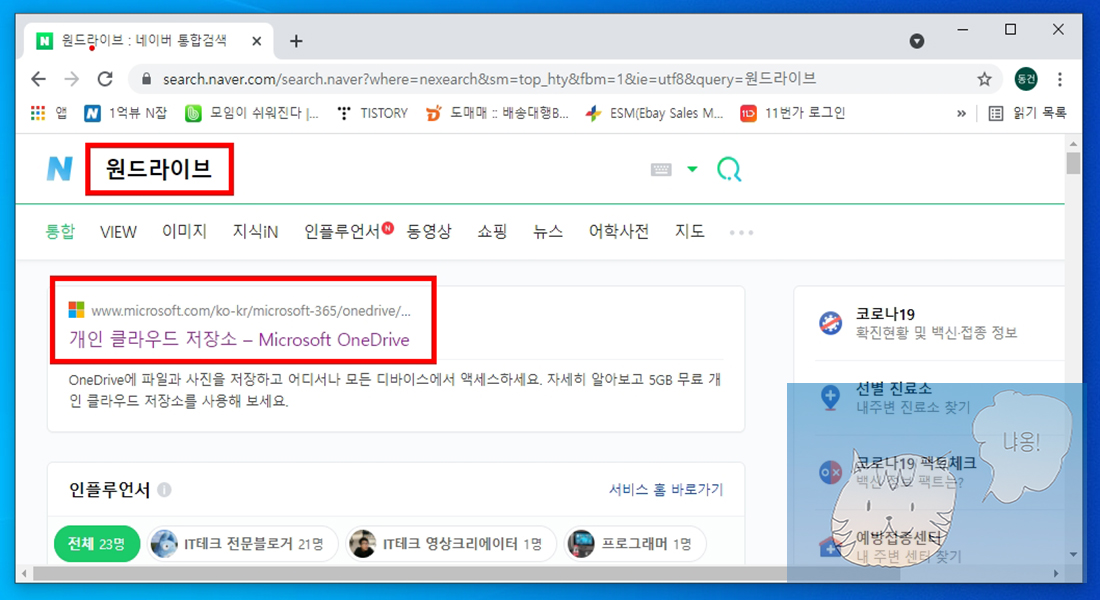Click the Naver N logo
Screen dimensions: 1100x600
[x=60, y=169]
